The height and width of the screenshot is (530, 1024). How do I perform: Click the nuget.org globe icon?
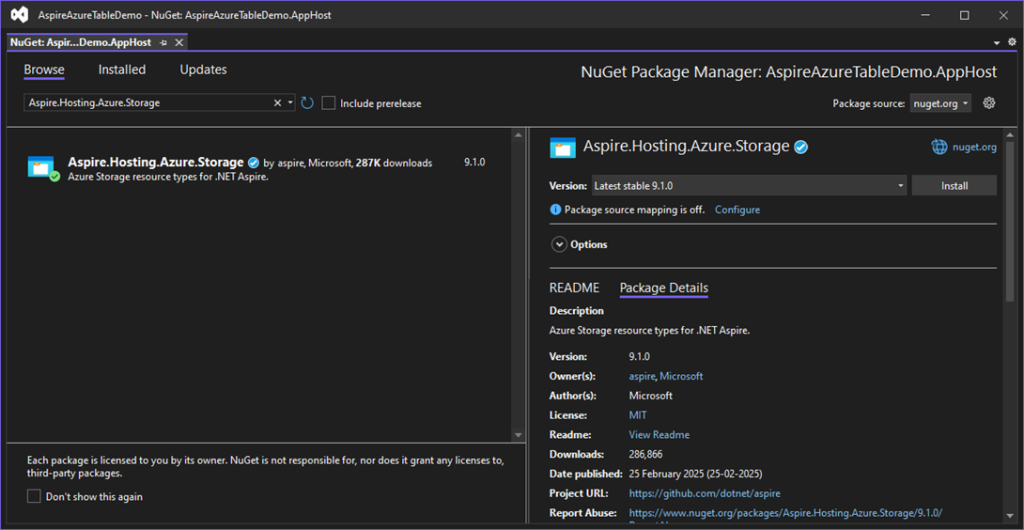coord(939,147)
